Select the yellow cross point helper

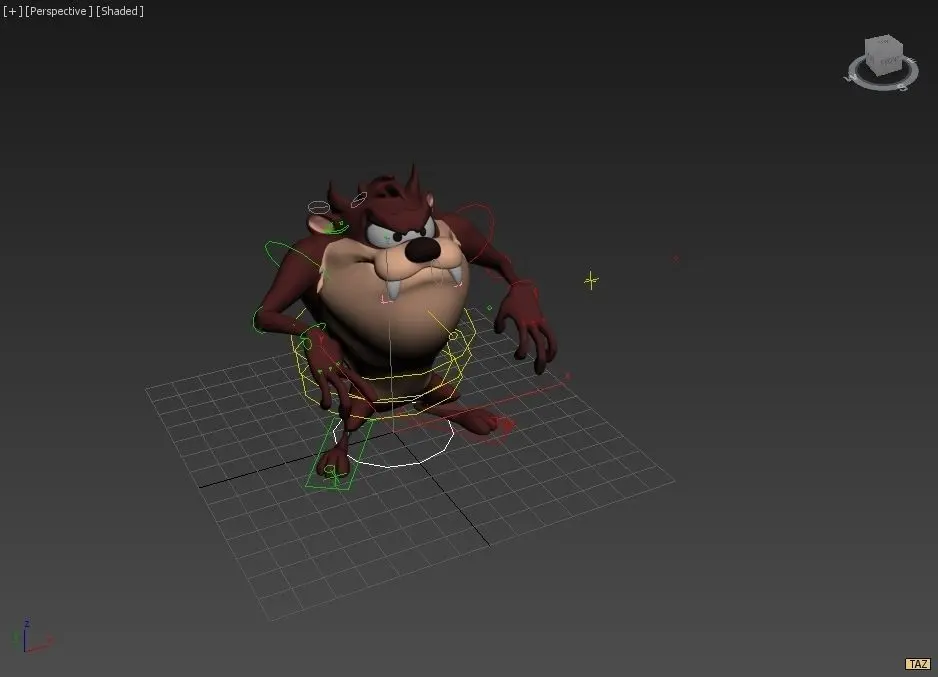click(x=591, y=280)
